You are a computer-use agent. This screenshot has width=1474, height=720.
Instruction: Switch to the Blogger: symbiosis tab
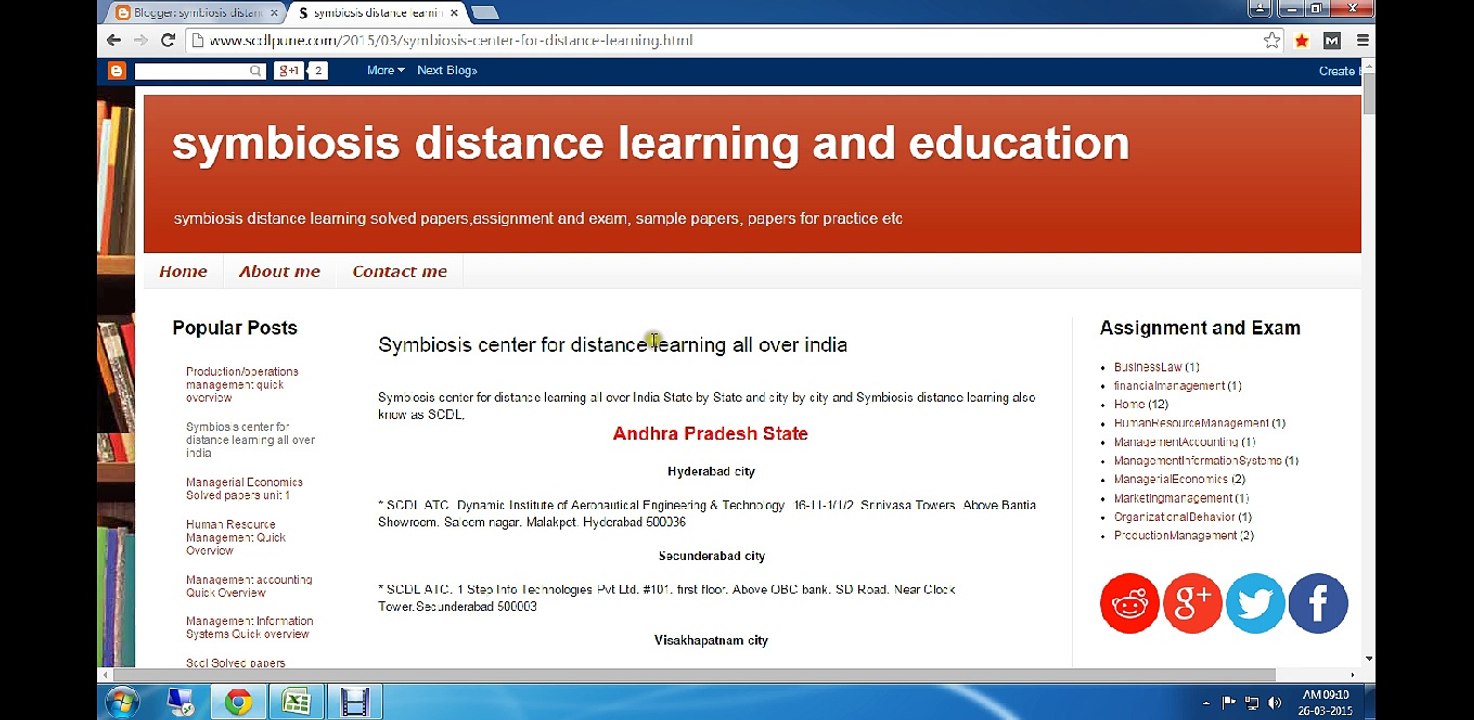[197, 13]
